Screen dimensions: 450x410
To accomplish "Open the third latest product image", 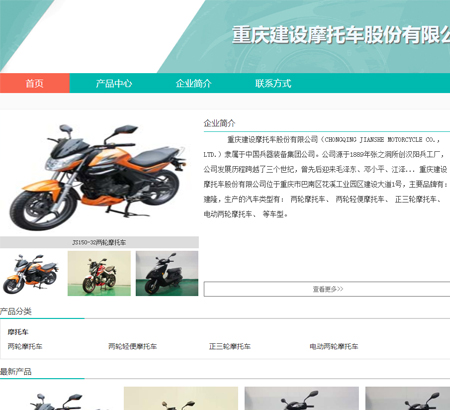I will click(x=302, y=398).
